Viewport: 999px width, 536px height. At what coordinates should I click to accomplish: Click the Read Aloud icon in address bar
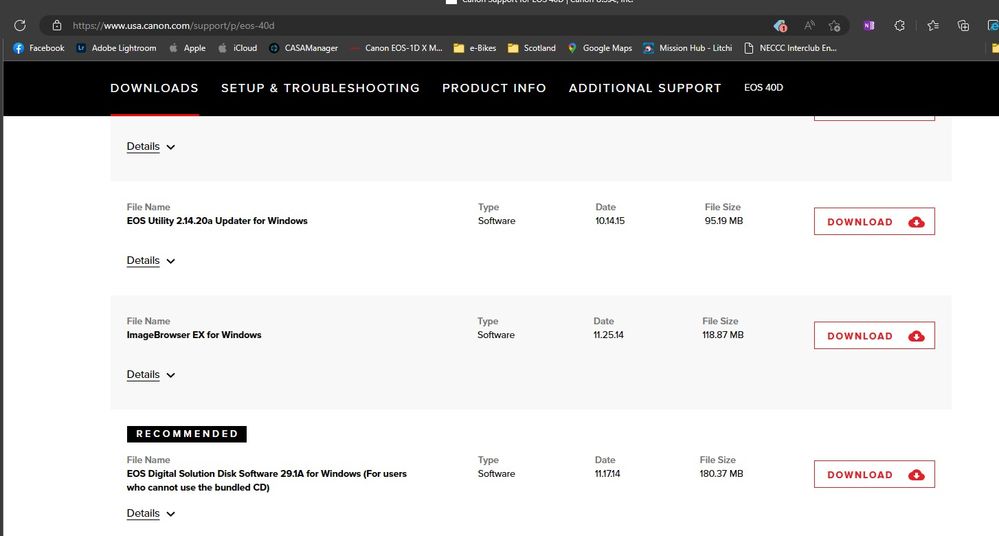tap(810, 25)
